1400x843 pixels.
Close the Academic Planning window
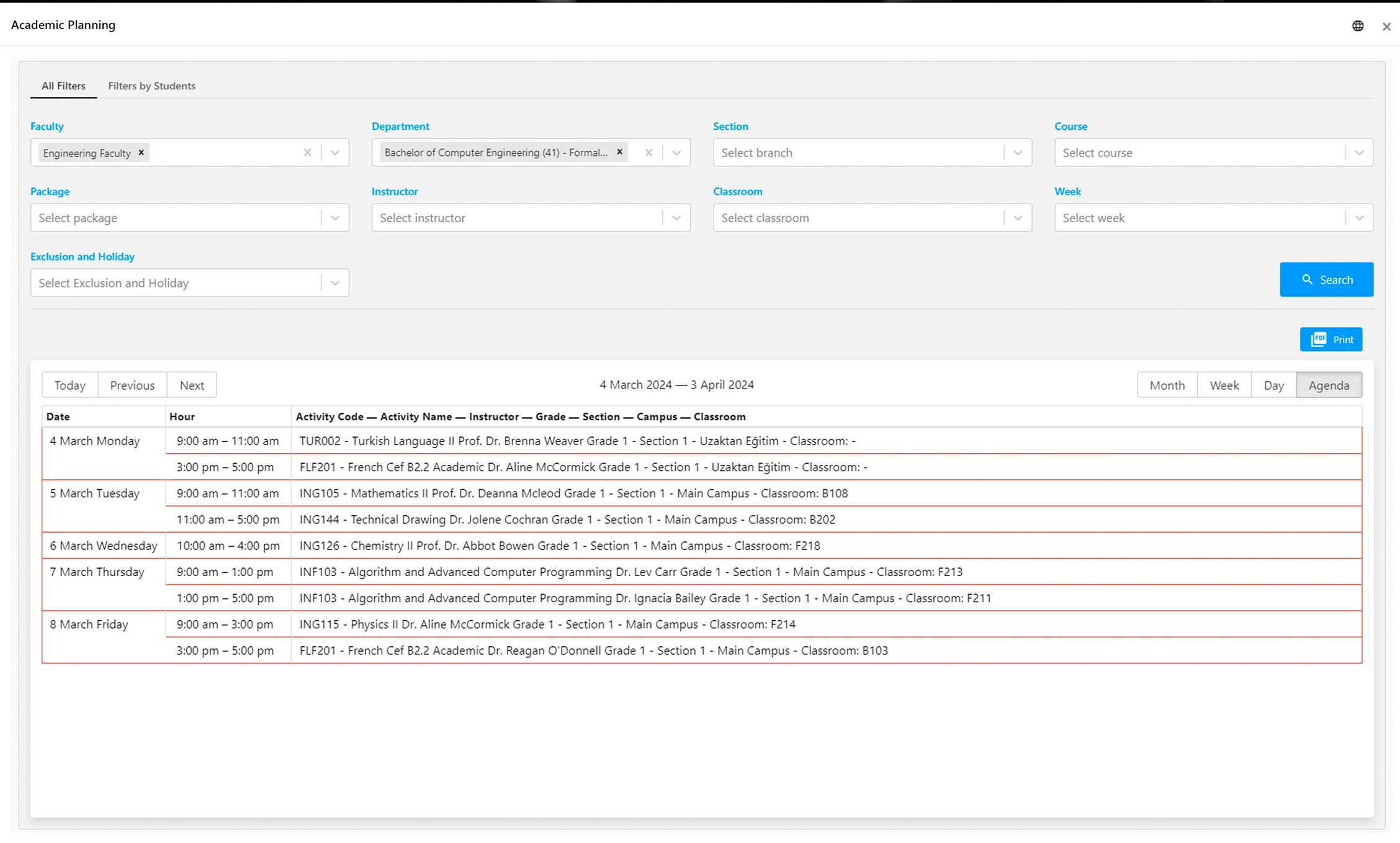pos(1386,26)
